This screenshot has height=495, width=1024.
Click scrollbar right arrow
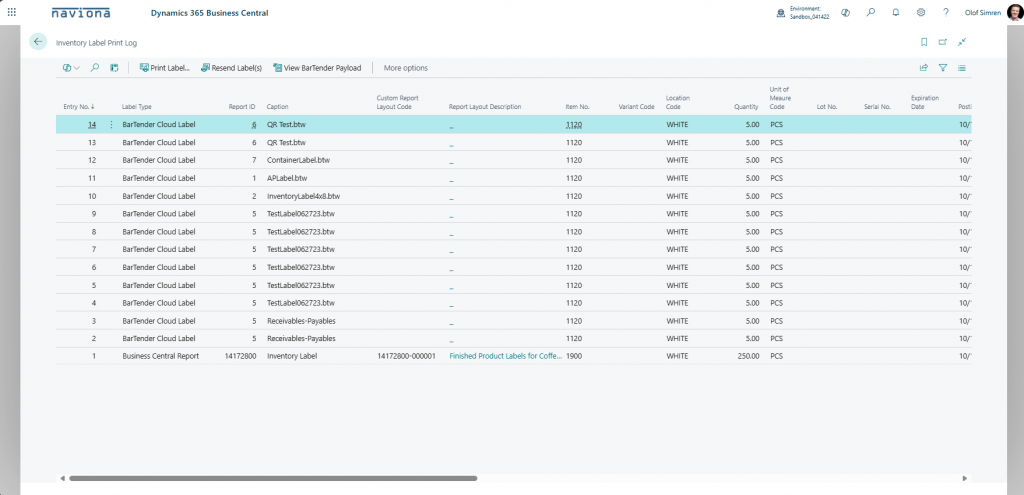[965, 479]
